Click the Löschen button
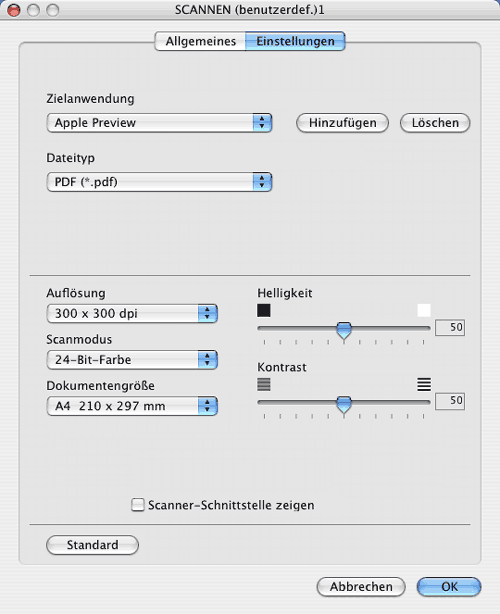This screenshot has width=500, height=614. (x=435, y=123)
